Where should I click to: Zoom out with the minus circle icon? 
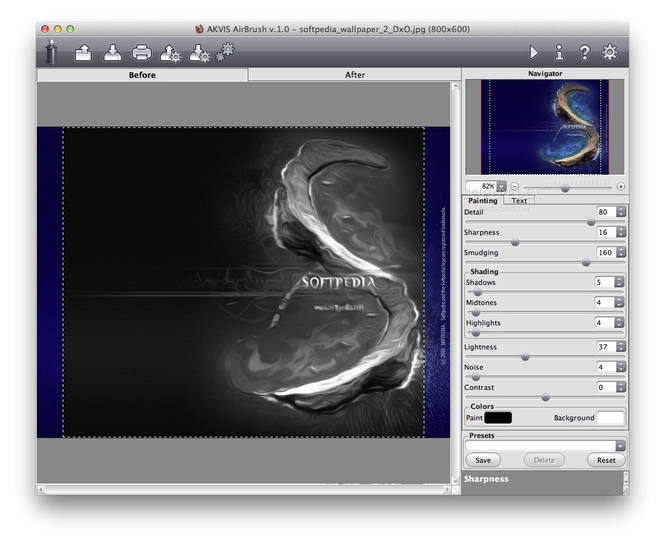click(x=514, y=186)
